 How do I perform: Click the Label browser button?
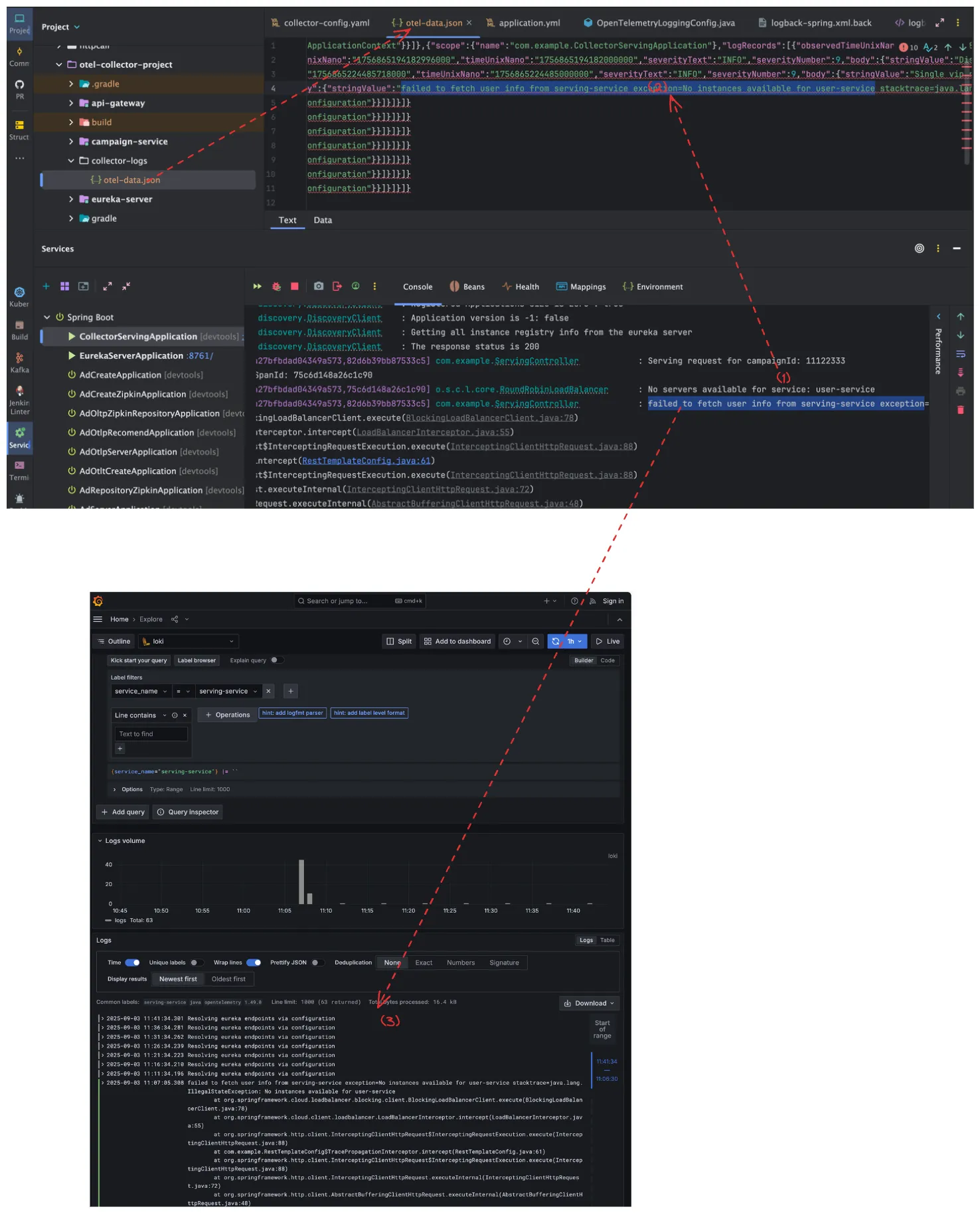pos(197,660)
